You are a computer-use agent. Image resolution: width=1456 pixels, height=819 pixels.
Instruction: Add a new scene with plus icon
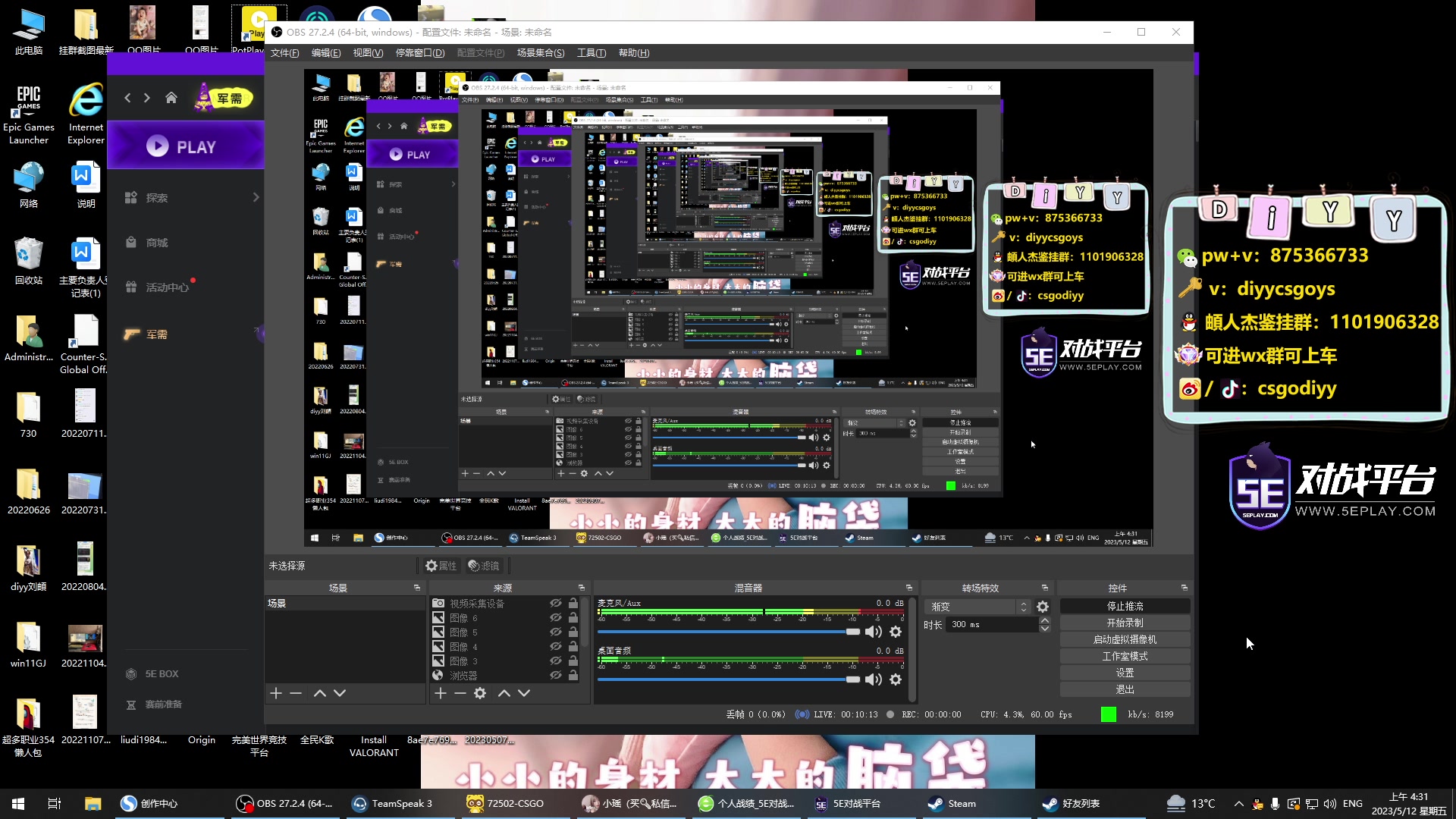(x=276, y=693)
